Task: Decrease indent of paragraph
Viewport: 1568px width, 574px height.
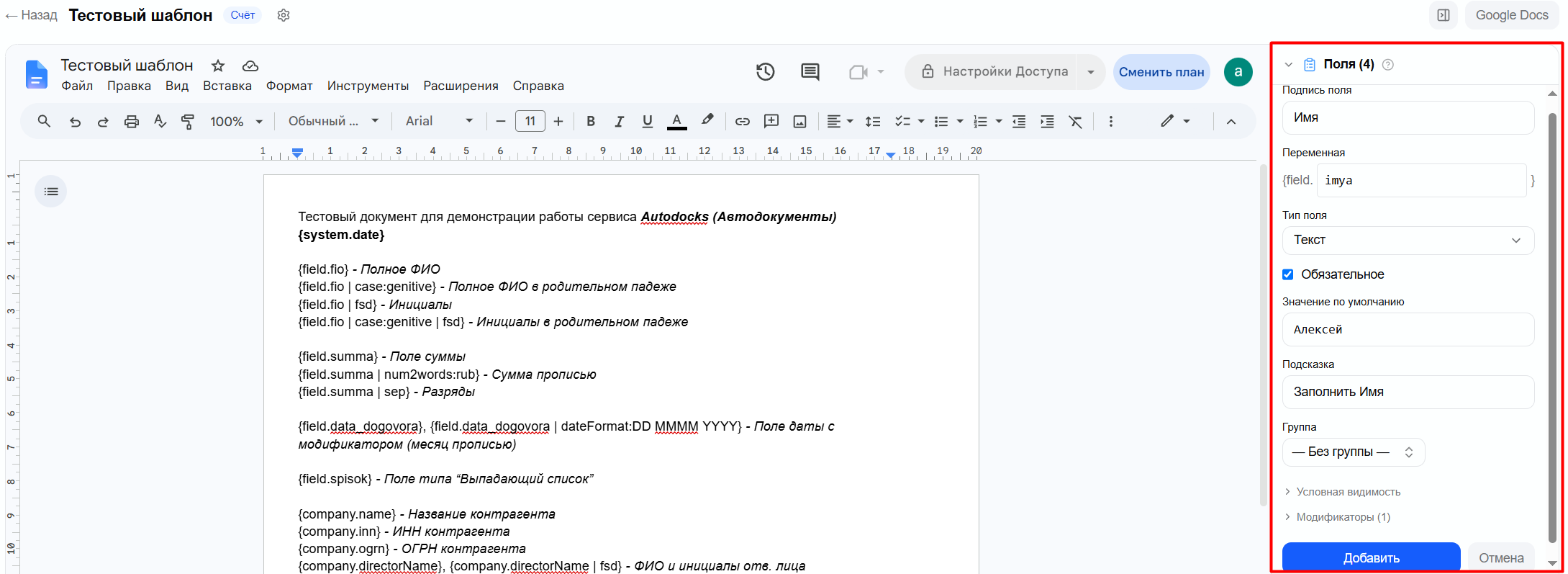Action: pos(1019,122)
